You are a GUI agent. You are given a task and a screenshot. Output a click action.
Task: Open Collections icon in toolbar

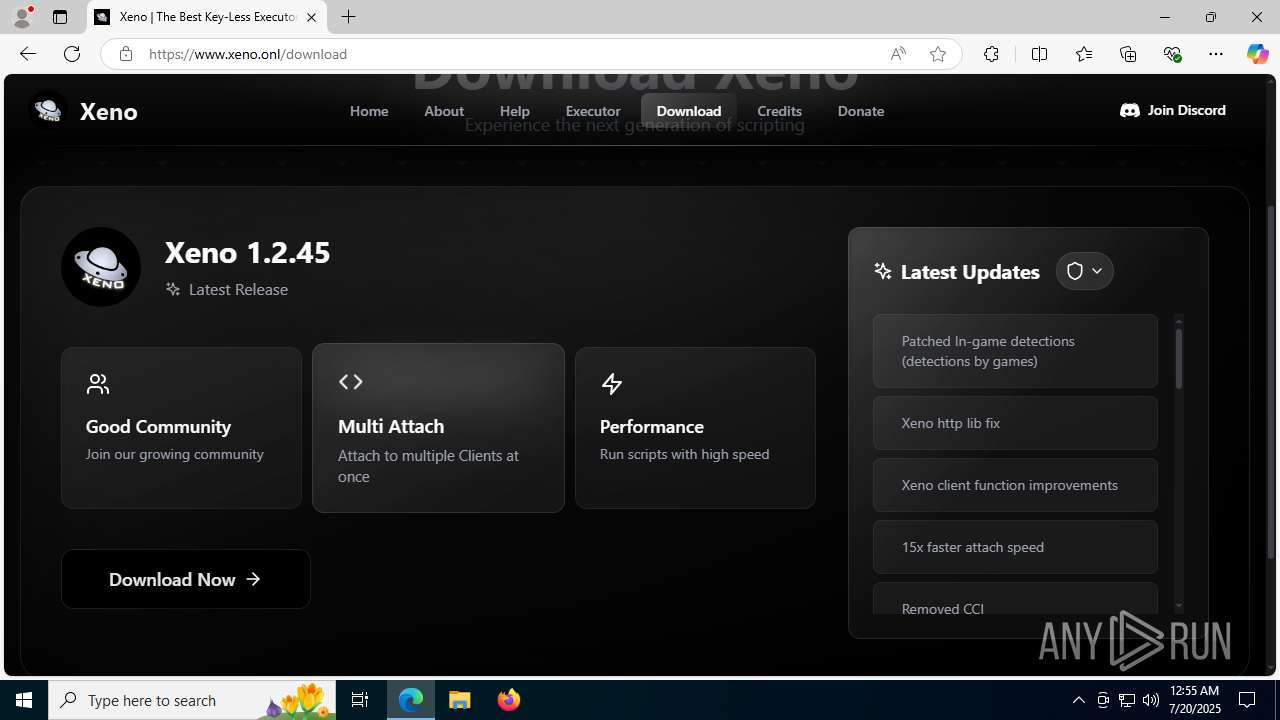click(1128, 54)
